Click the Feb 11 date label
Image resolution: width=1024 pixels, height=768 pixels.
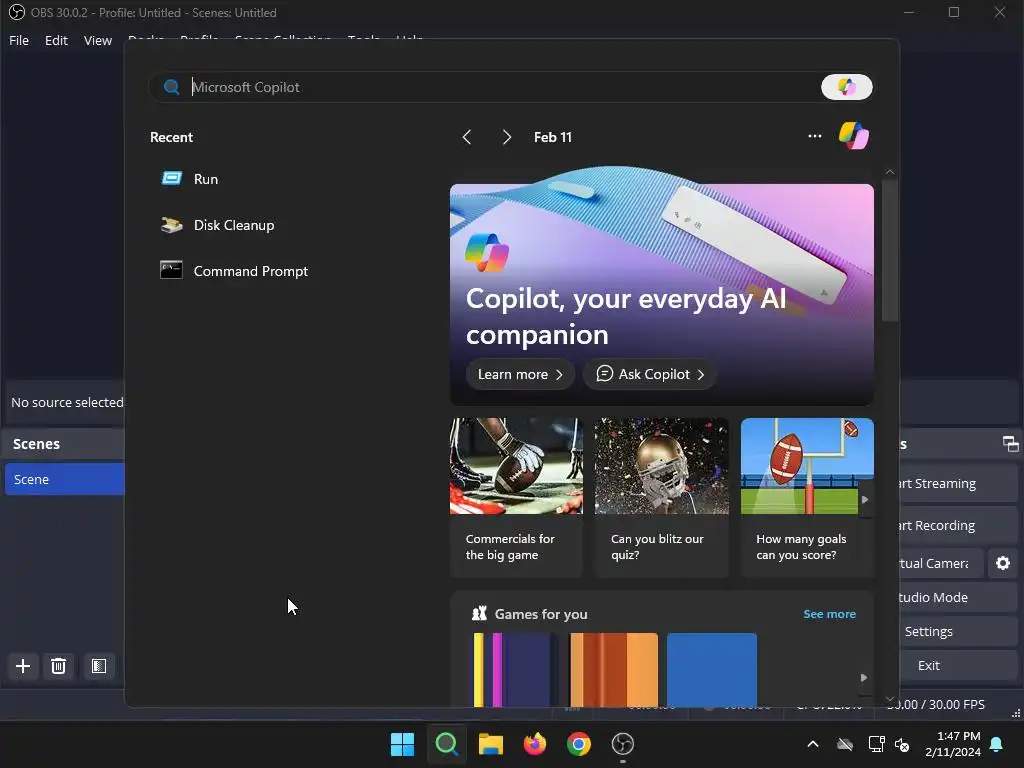[x=552, y=137]
